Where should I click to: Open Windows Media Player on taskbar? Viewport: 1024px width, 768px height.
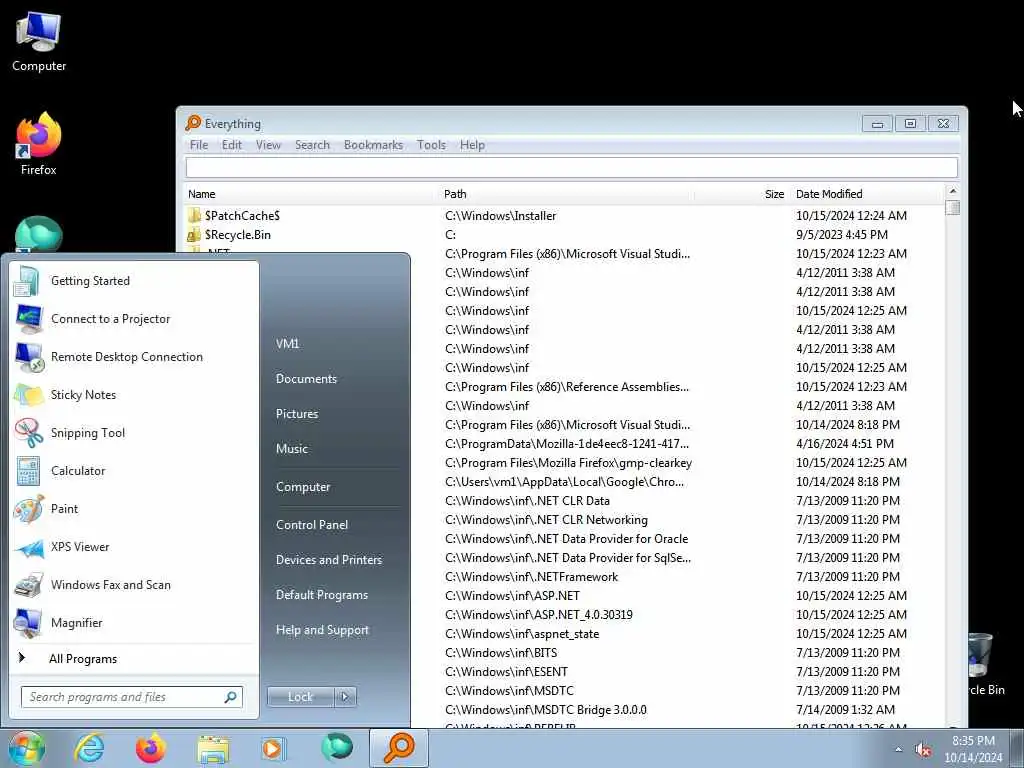click(x=273, y=748)
